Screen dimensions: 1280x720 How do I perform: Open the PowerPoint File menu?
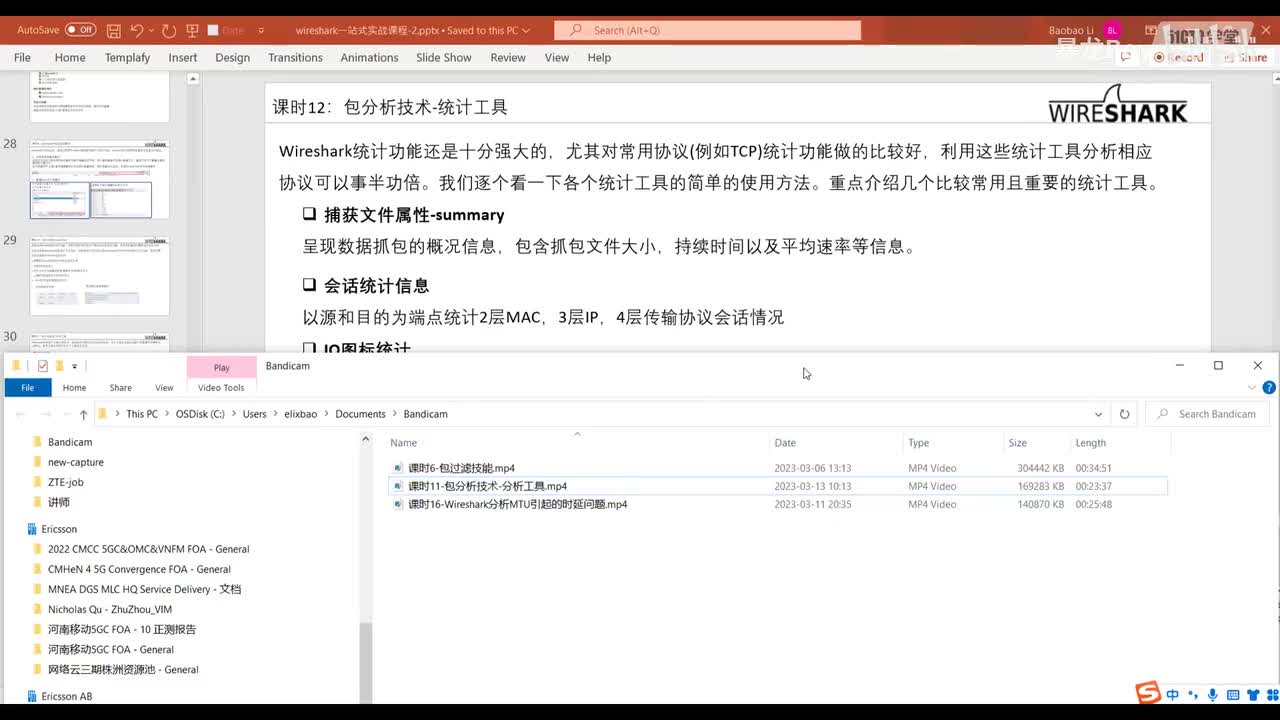click(x=22, y=57)
